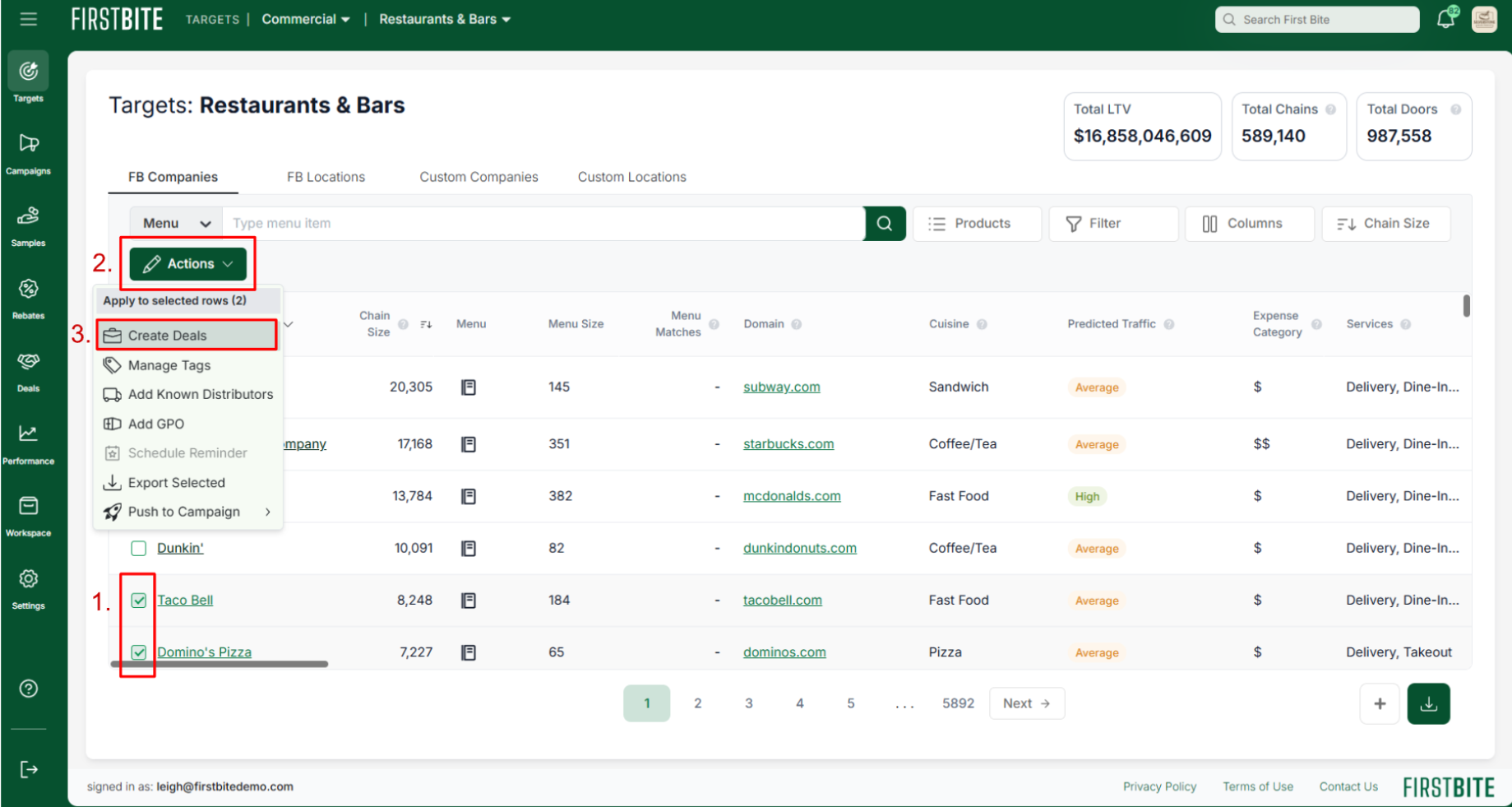
Task: Open Workspace from the sidebar
Action: tap(28, 515)
